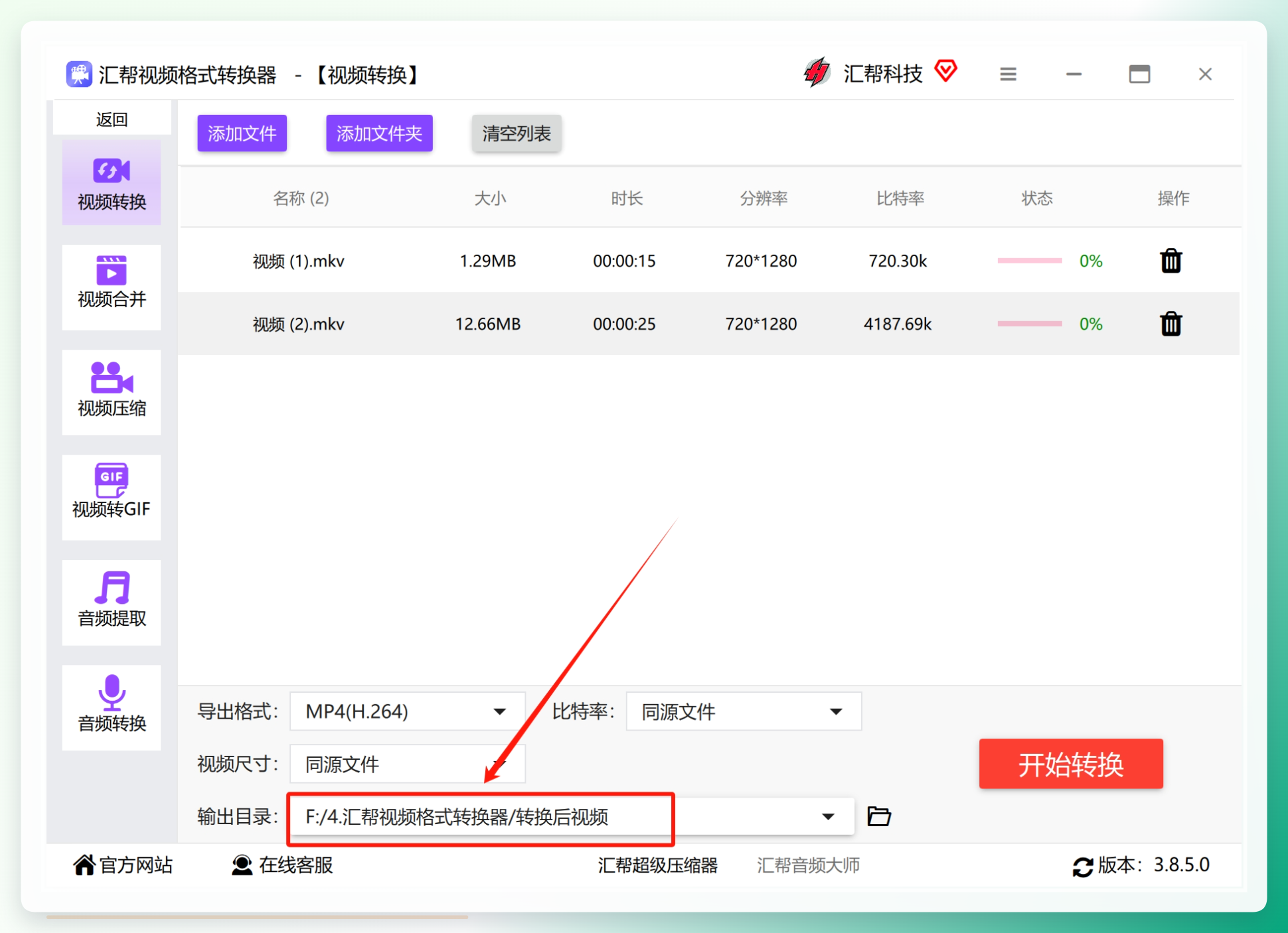The image size is (1288, 933).
Task: Delete 视频 (1).mkv with trash icon
Action: pos(1170,261)
